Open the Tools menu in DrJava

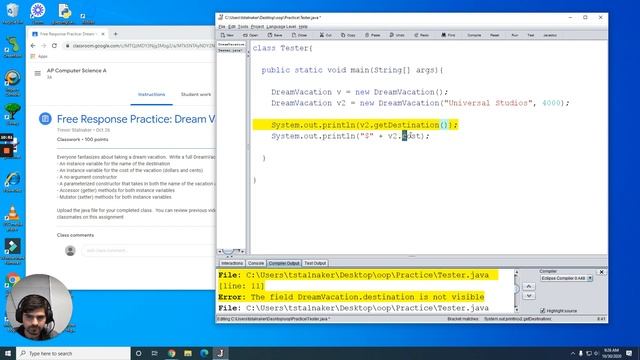[x=243, y=27]
